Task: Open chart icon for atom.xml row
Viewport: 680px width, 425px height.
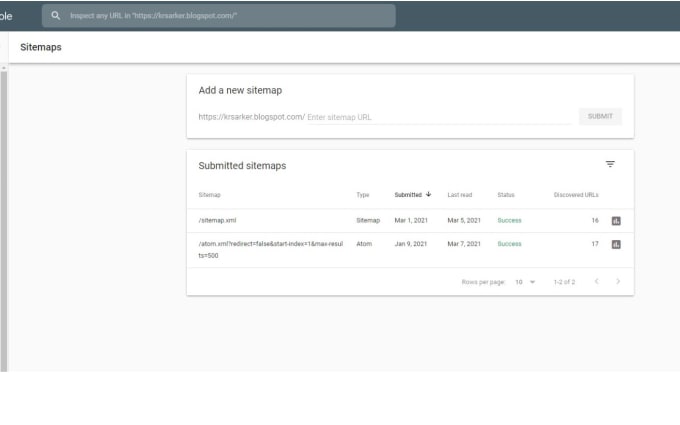Action: (x=616, y=245)
